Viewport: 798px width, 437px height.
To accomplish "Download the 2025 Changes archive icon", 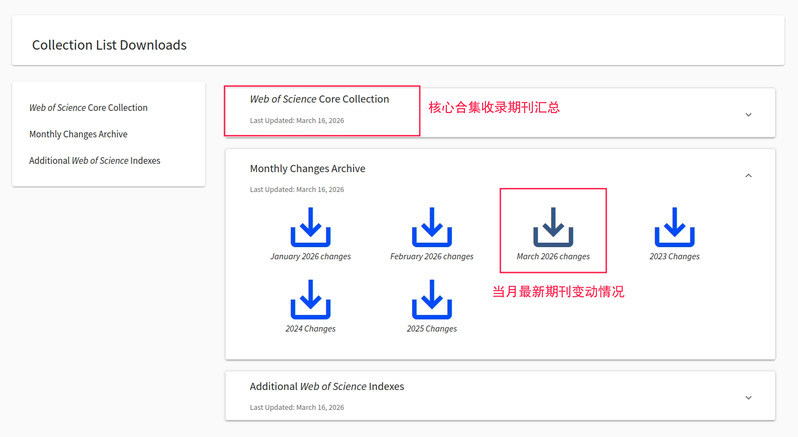I will (431, 299).
